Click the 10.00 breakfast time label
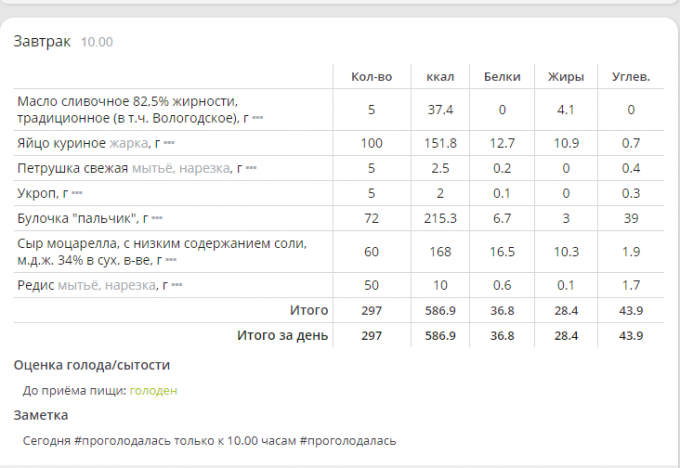Screen dimensions: 680x468 click(x=97, y=42)
